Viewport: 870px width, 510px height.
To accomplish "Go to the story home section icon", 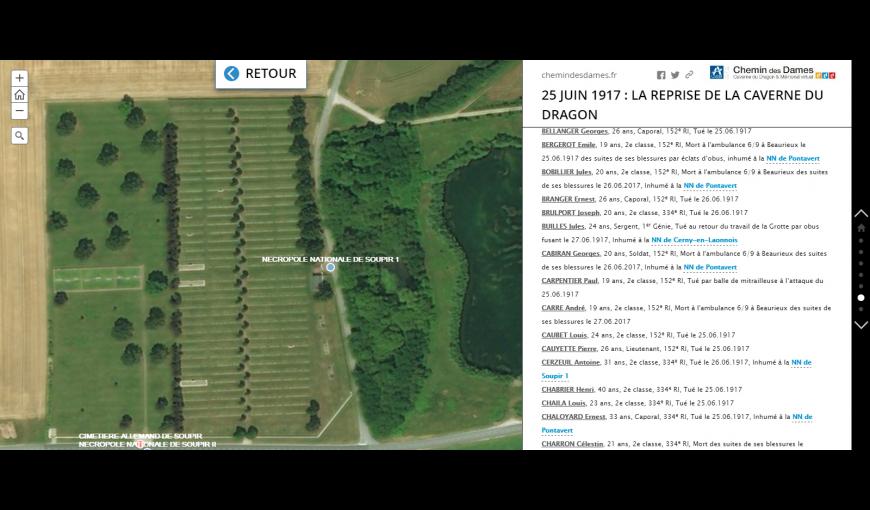I will [861, 228].
